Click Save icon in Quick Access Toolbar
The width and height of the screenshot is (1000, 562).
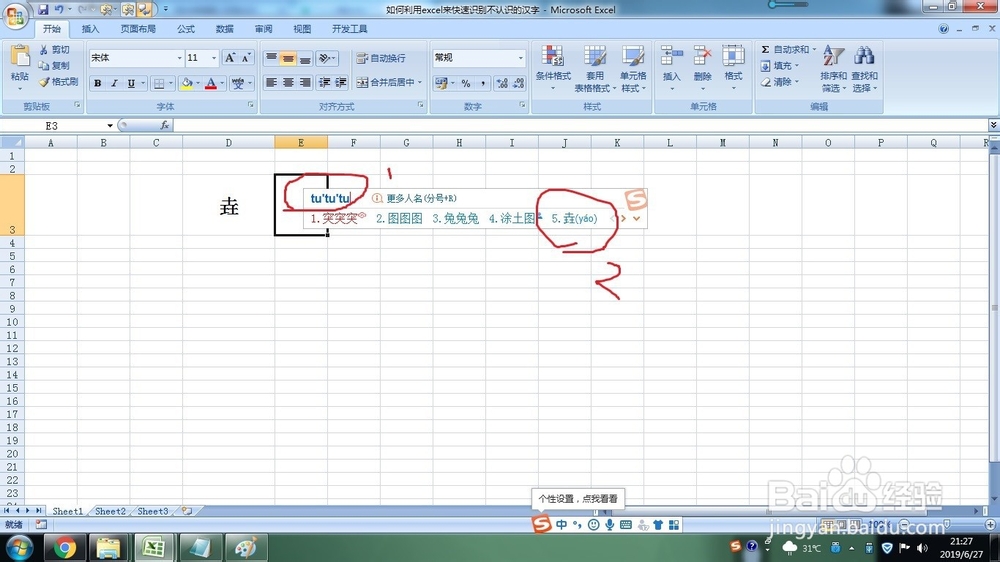[x=43, y=9]
